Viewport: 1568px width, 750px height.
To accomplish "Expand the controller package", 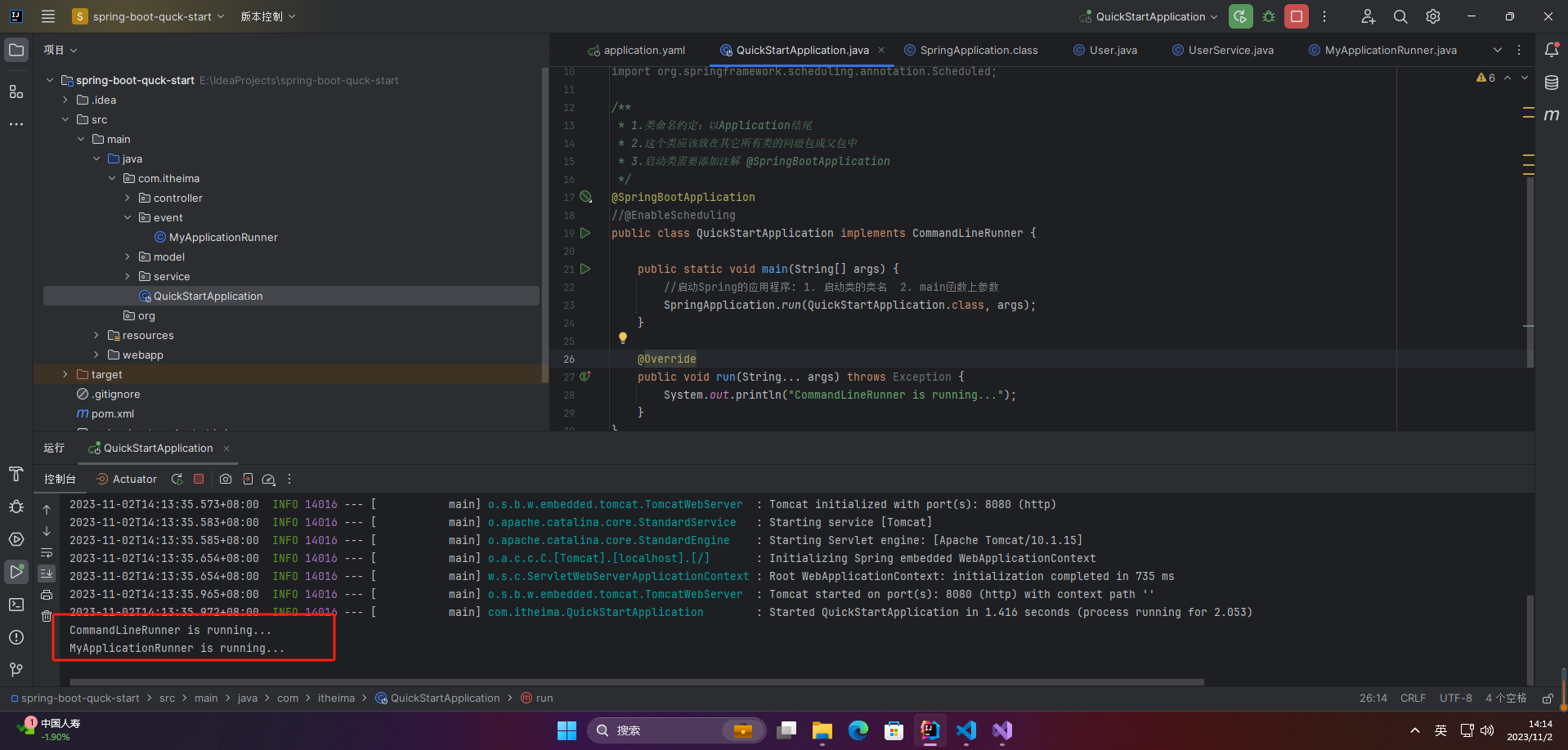I will tap(128, 198).
